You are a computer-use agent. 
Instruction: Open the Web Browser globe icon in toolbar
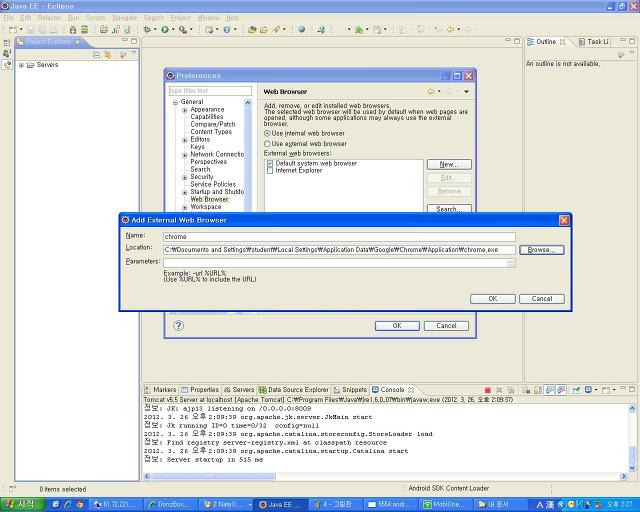302,29
